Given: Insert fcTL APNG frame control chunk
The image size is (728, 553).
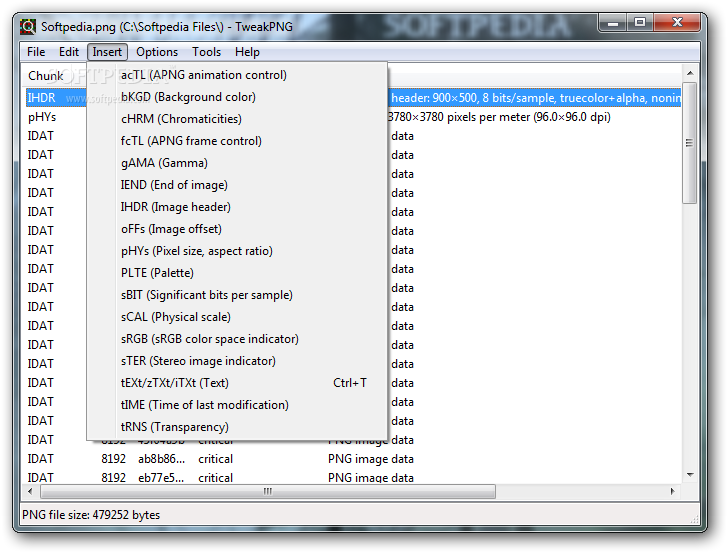Looking at the screenshot, I should point(237,141).
